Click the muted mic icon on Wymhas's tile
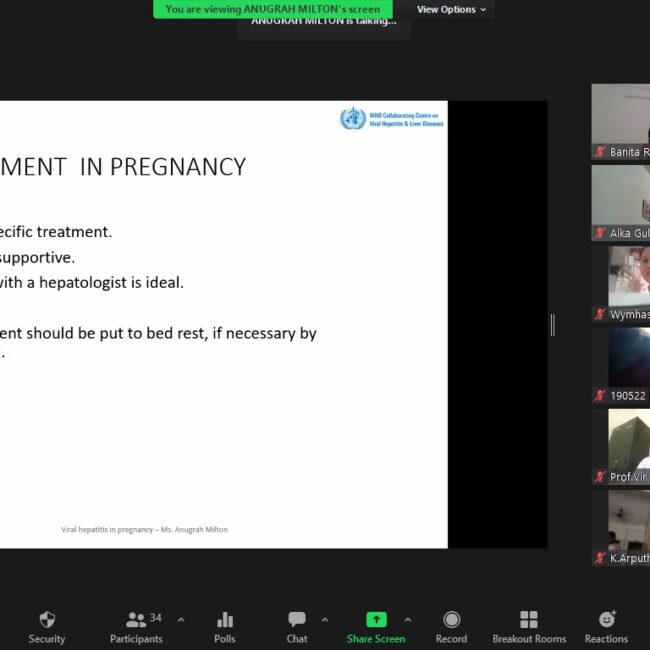 coord(600,314)
